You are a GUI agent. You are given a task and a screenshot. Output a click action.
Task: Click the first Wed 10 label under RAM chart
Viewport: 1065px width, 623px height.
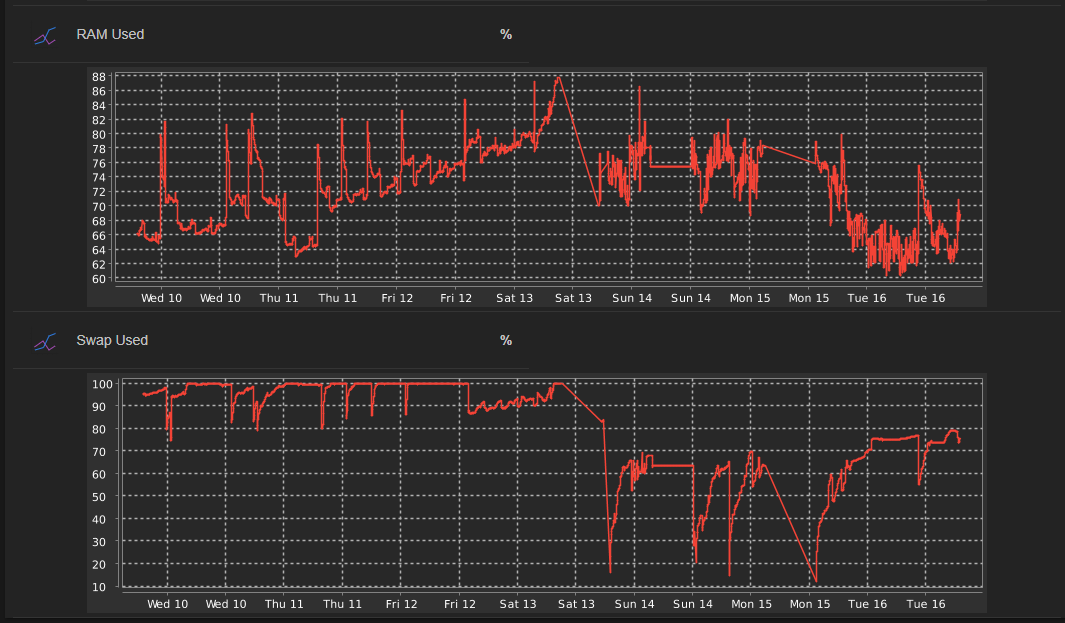(161, 298)
